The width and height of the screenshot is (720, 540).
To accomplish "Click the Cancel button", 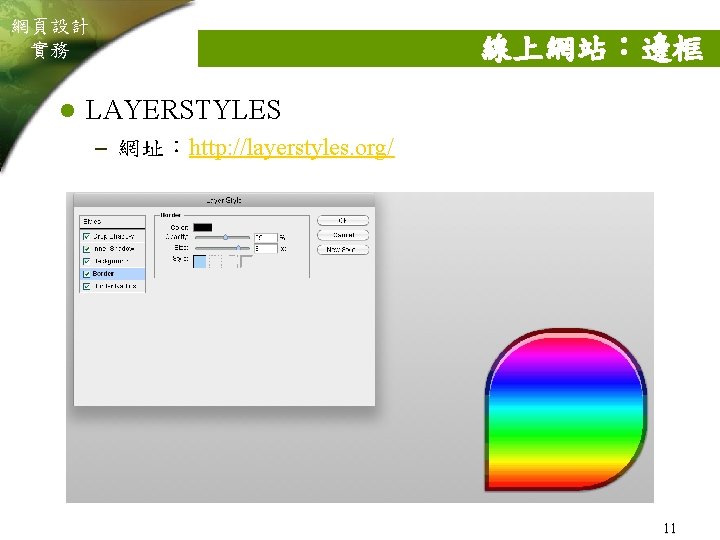I will point(343,235).
